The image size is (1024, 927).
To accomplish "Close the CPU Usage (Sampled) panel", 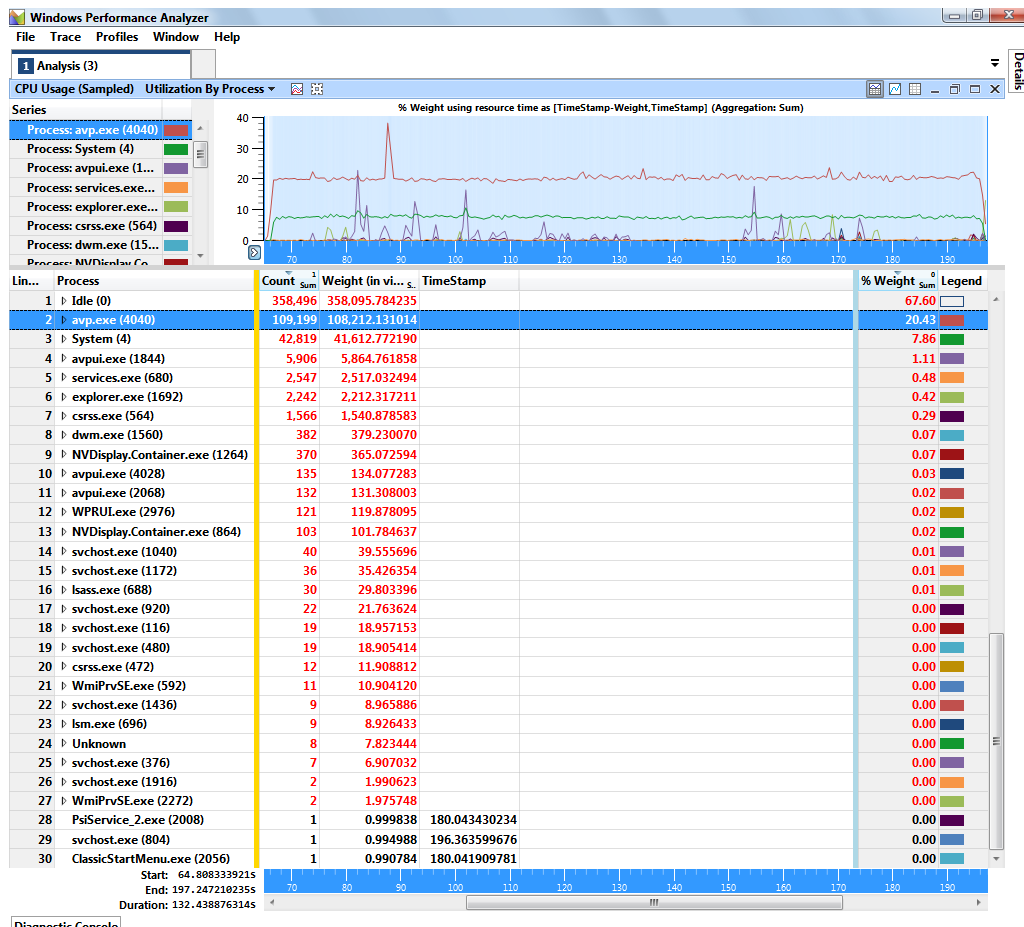I will click(995, 89).
